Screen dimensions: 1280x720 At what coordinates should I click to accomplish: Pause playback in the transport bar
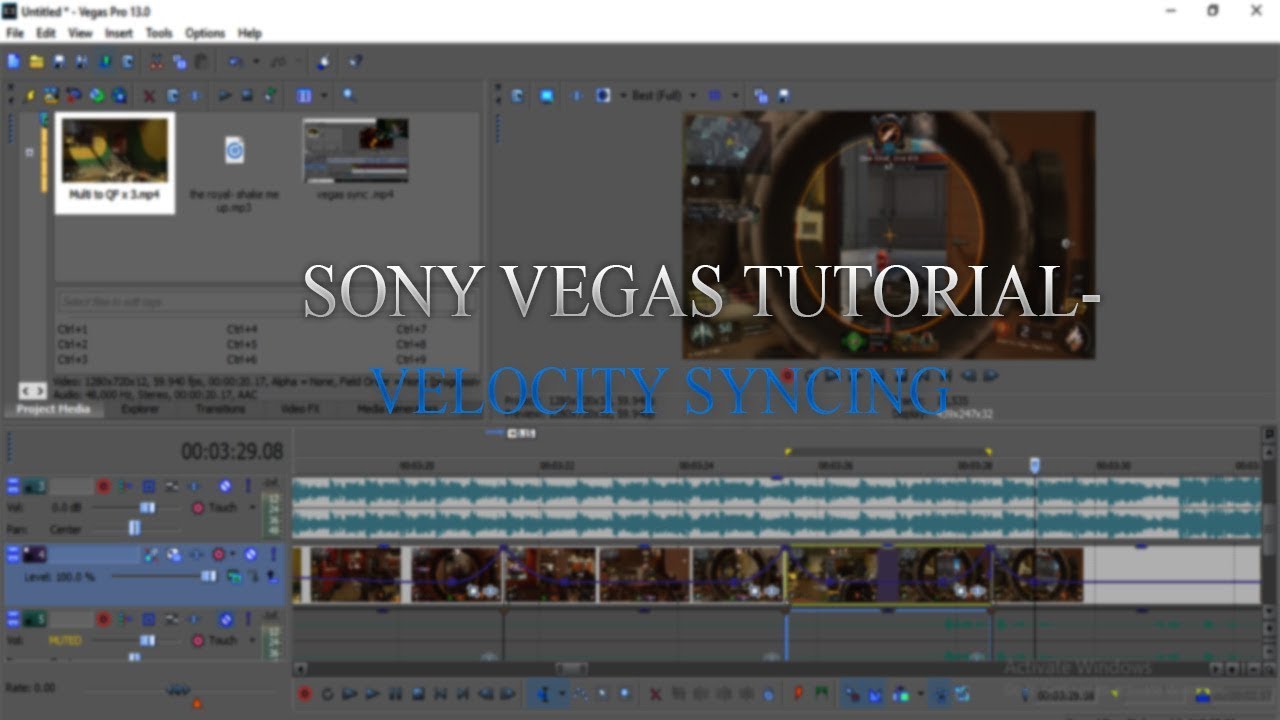pyautogui.click(x=396, y=693)
